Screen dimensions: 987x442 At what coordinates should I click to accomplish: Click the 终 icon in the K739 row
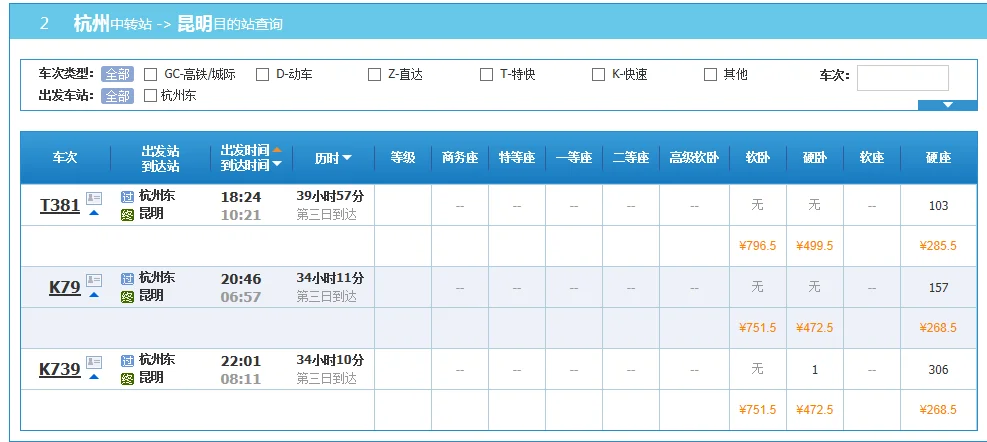pos(127,380)
